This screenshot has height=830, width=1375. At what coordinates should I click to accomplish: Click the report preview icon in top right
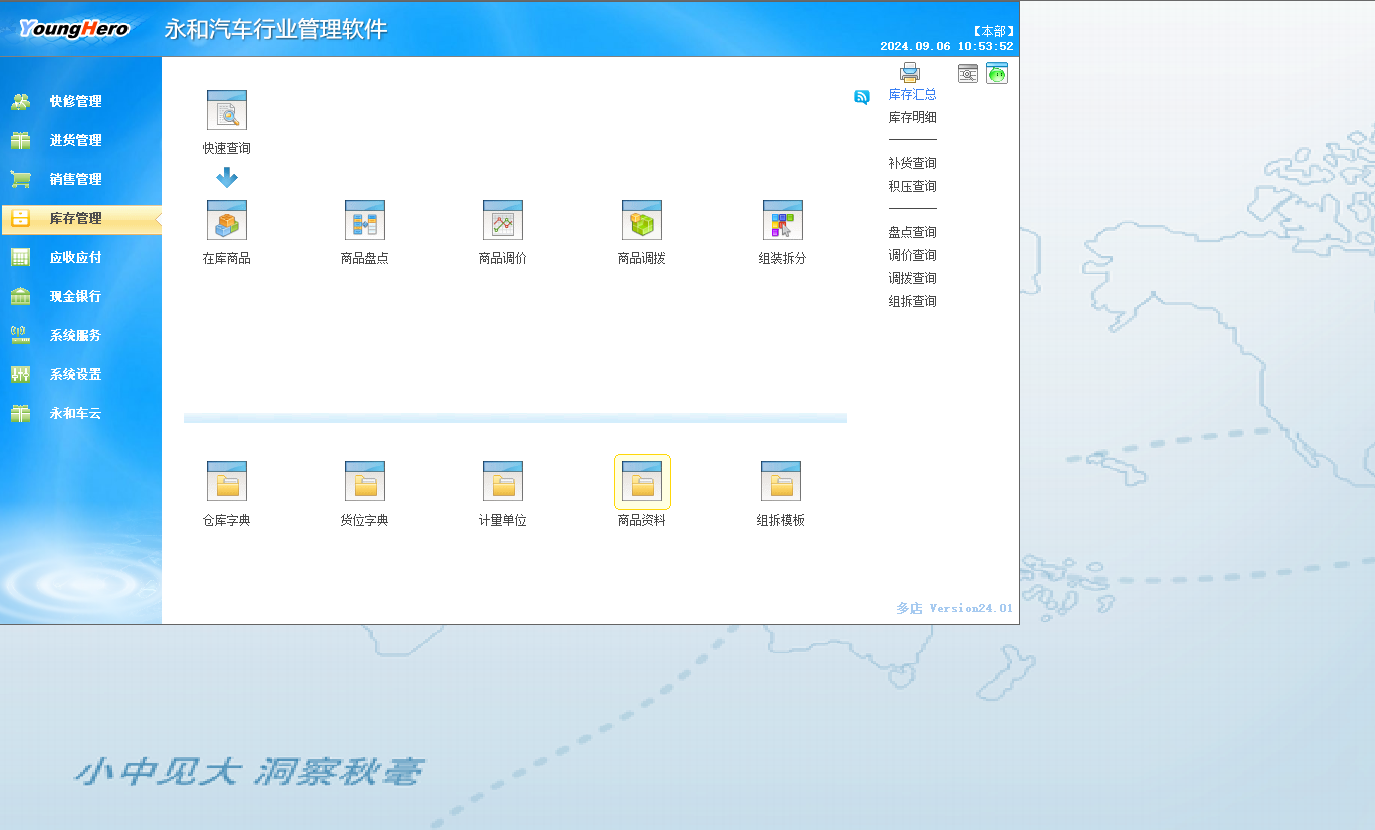click(967, 73)
